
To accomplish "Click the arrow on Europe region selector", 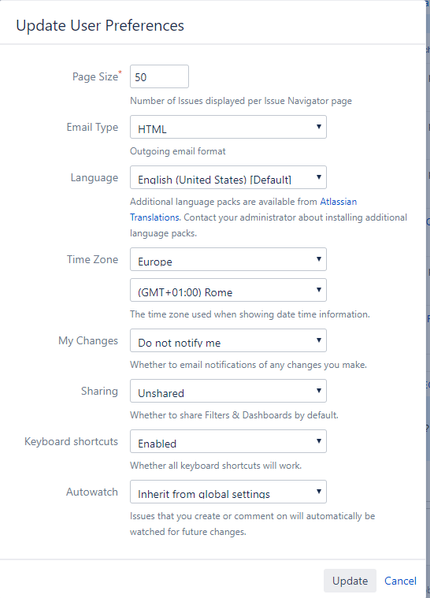I will 319,259.
